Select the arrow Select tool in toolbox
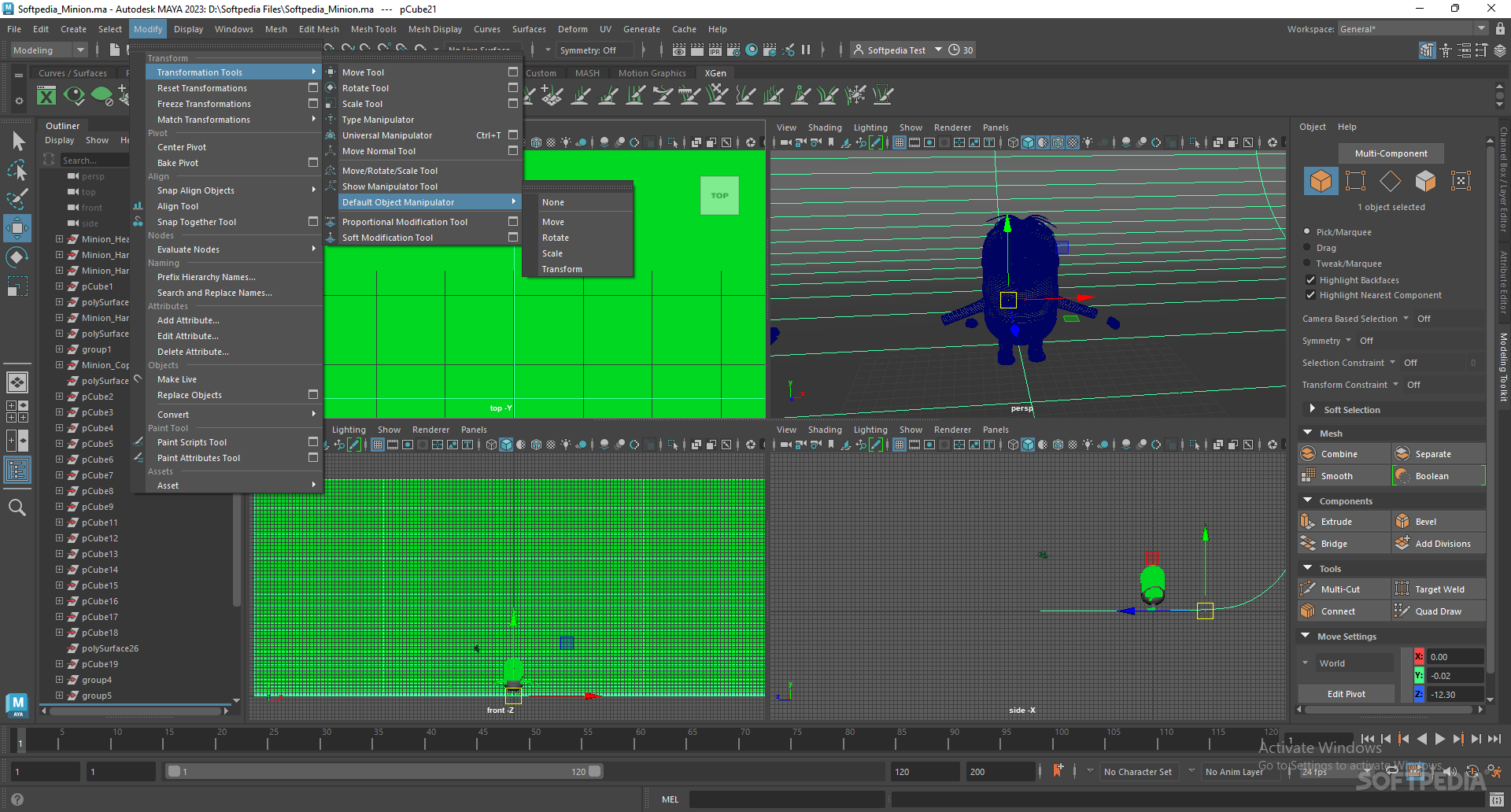1511x812 pixels. pyautogui.click(x=18, y=142)
